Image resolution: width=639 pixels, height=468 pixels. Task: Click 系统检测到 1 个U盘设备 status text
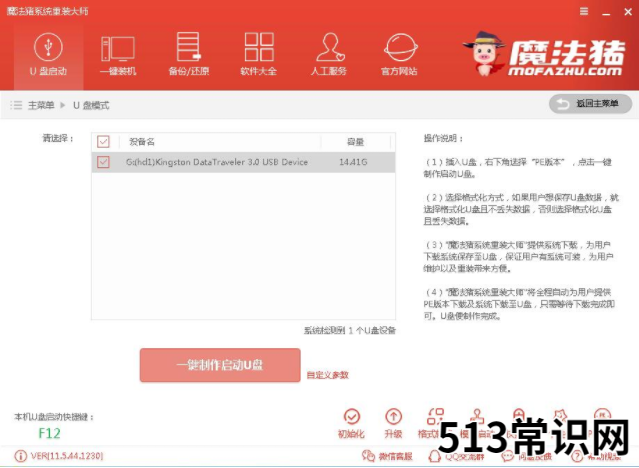[350, 330]
